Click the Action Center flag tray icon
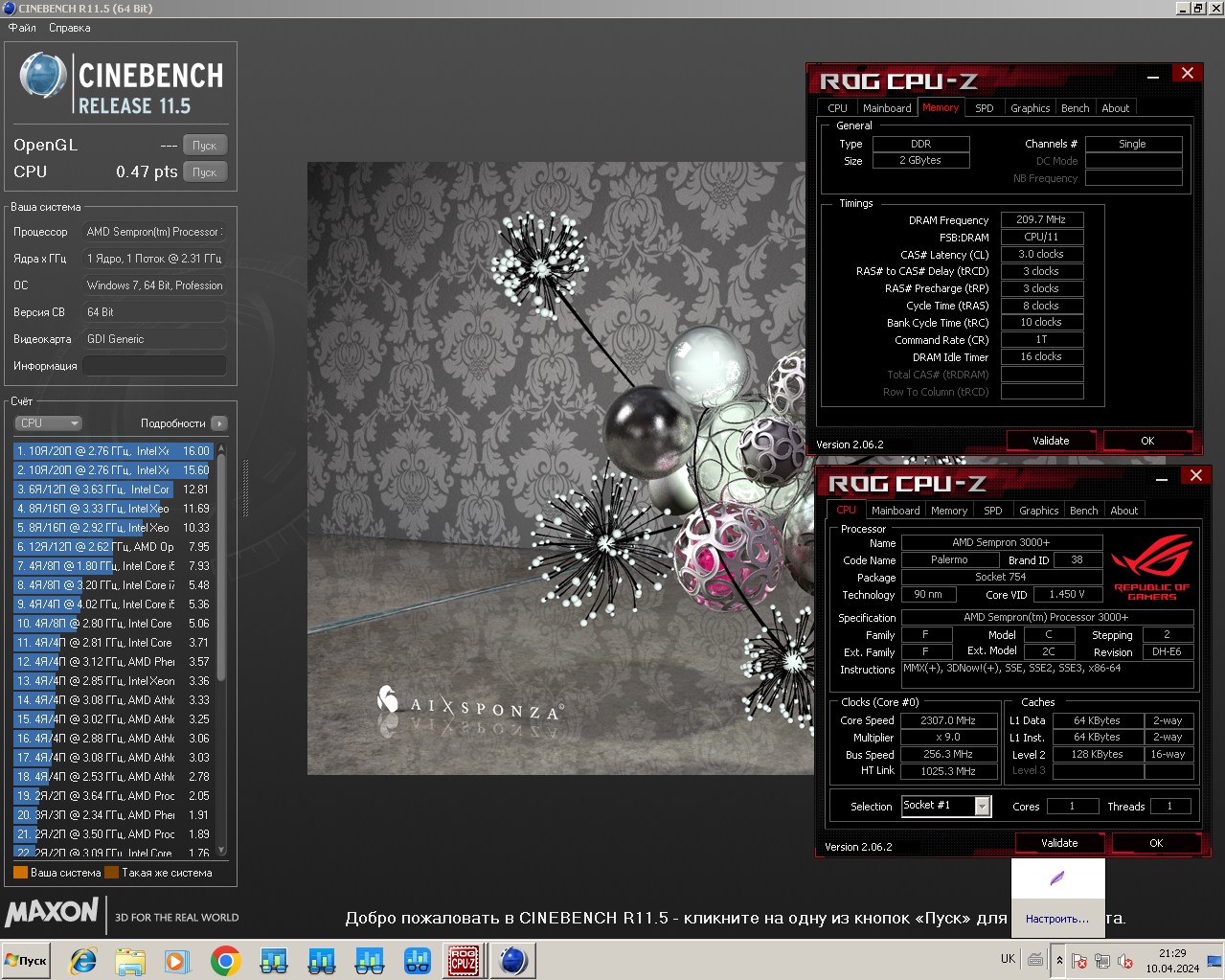 [1078, 961]
